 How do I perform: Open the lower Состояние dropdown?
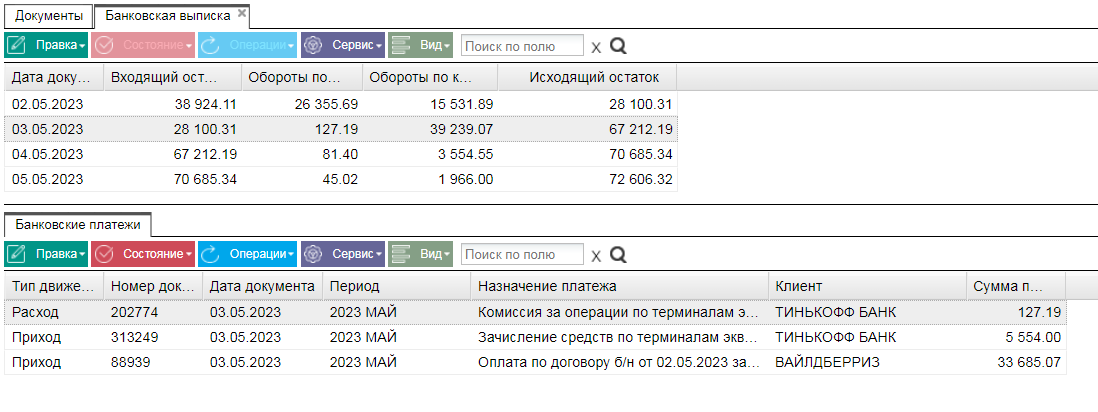click(143, 254)
